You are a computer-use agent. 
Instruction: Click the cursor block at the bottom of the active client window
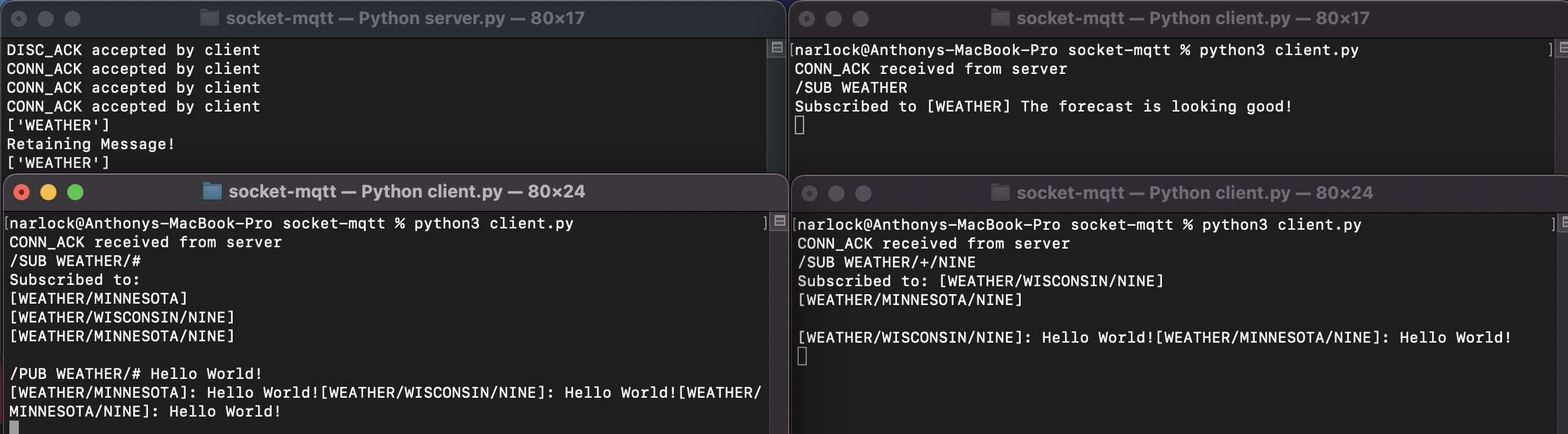point(14,428)
